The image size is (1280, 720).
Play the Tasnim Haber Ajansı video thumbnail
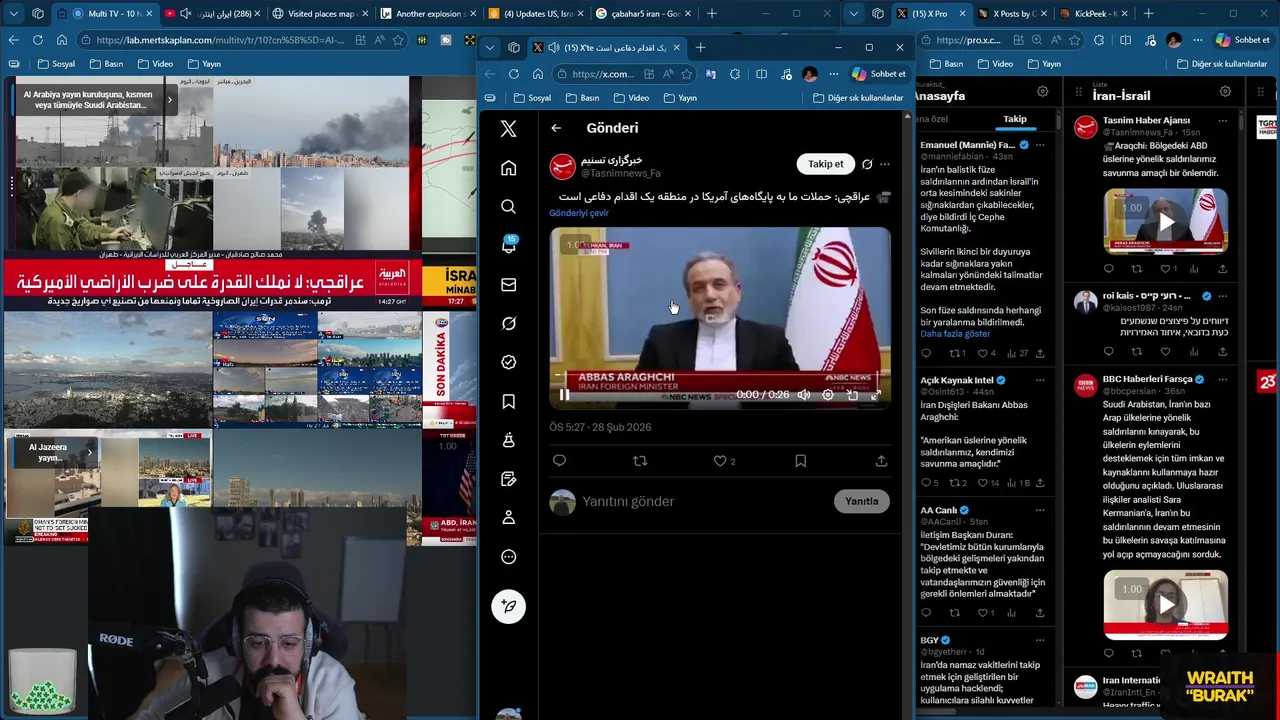[x=1166, y=223]
